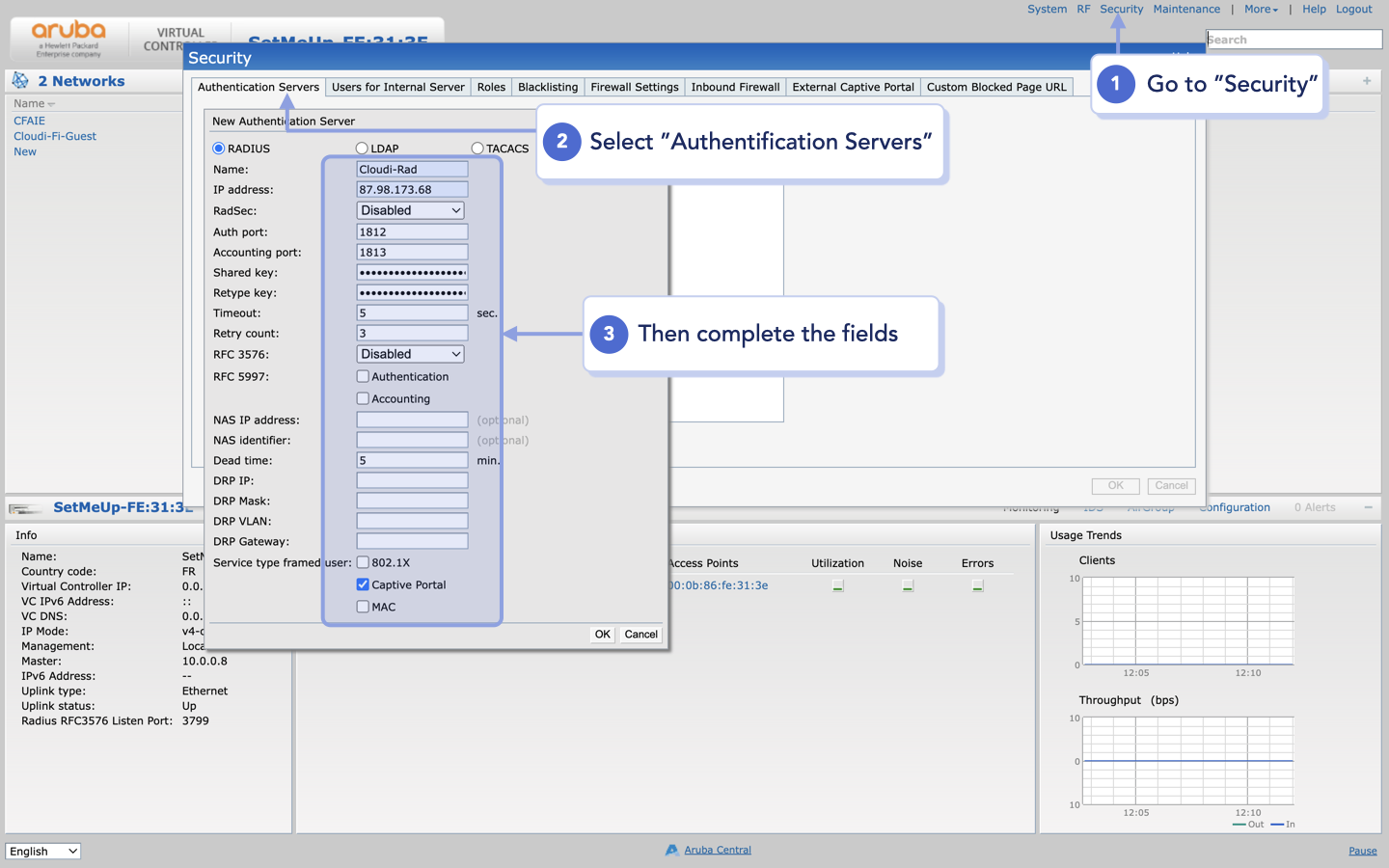
Task: Open the RFC 3576 dropdown
Action: tap(410, 353)
